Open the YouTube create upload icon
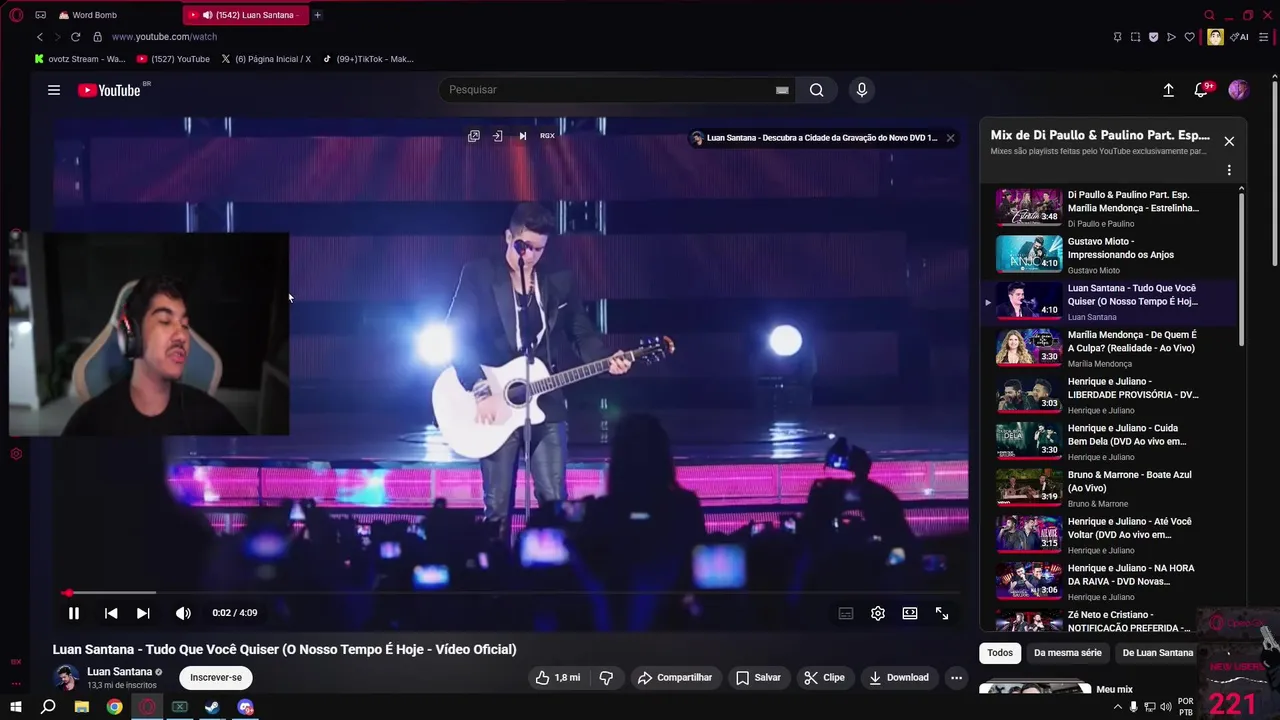 (x=1168, y=90)
